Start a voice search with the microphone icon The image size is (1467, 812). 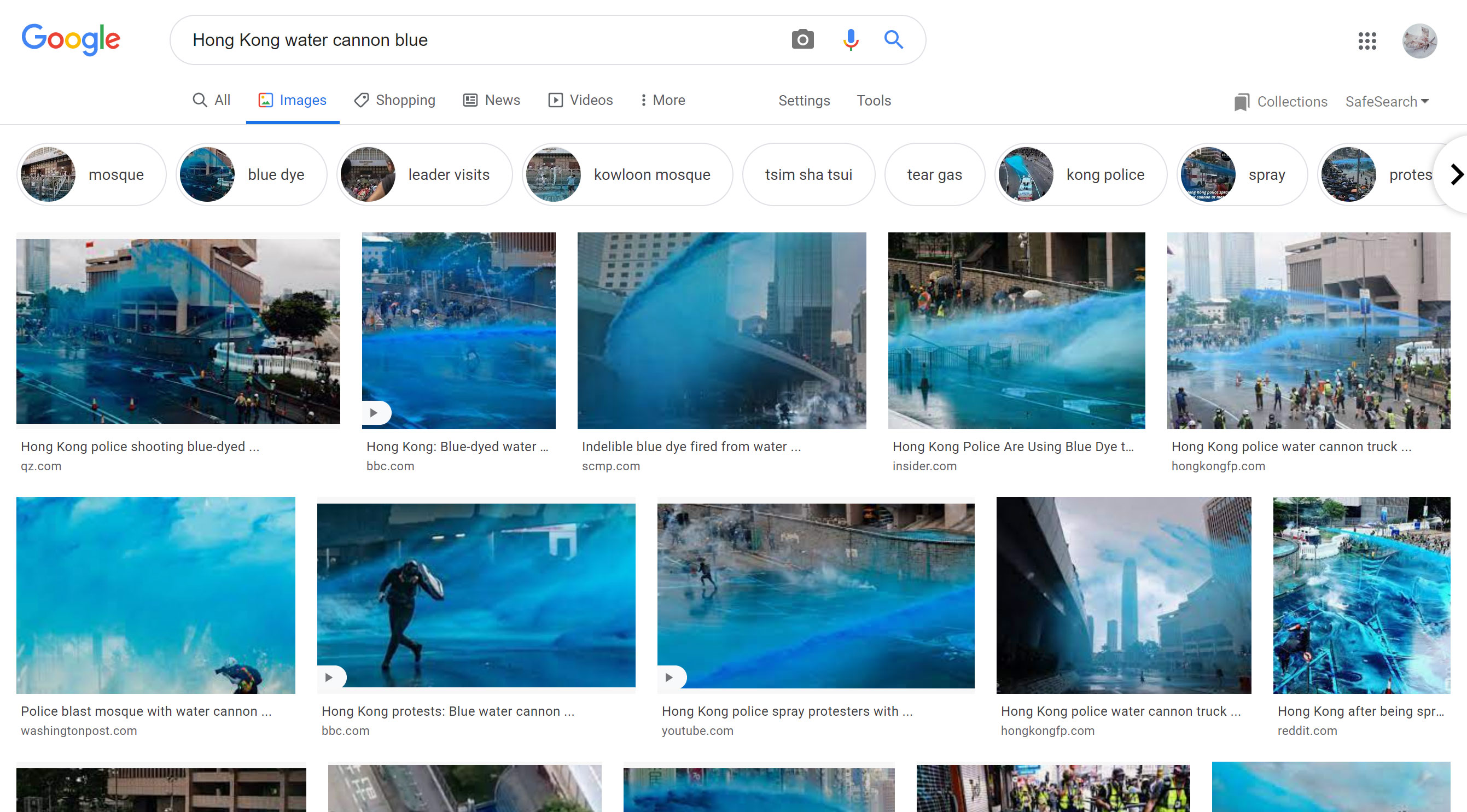click(849, 40)
